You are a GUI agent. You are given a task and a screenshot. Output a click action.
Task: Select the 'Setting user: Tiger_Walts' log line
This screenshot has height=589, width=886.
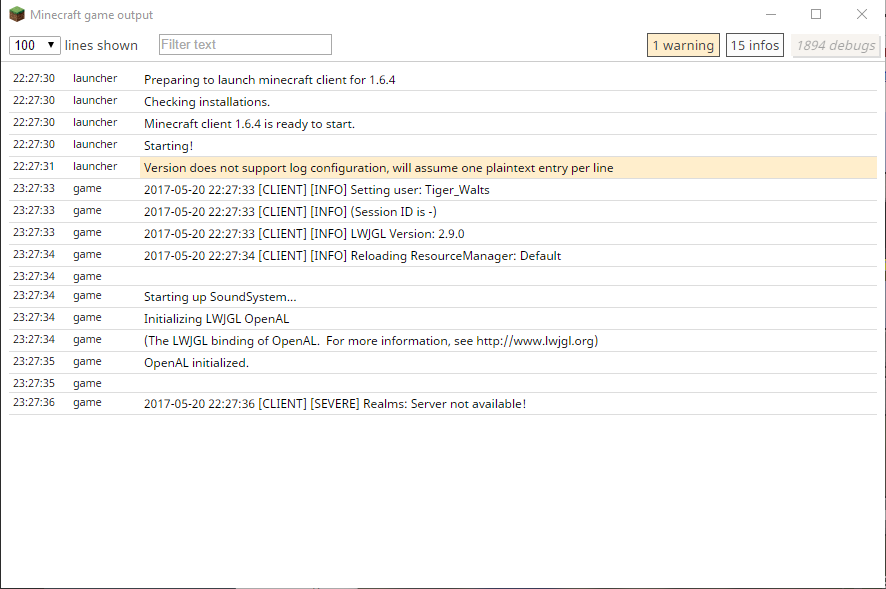pos(442,190)
